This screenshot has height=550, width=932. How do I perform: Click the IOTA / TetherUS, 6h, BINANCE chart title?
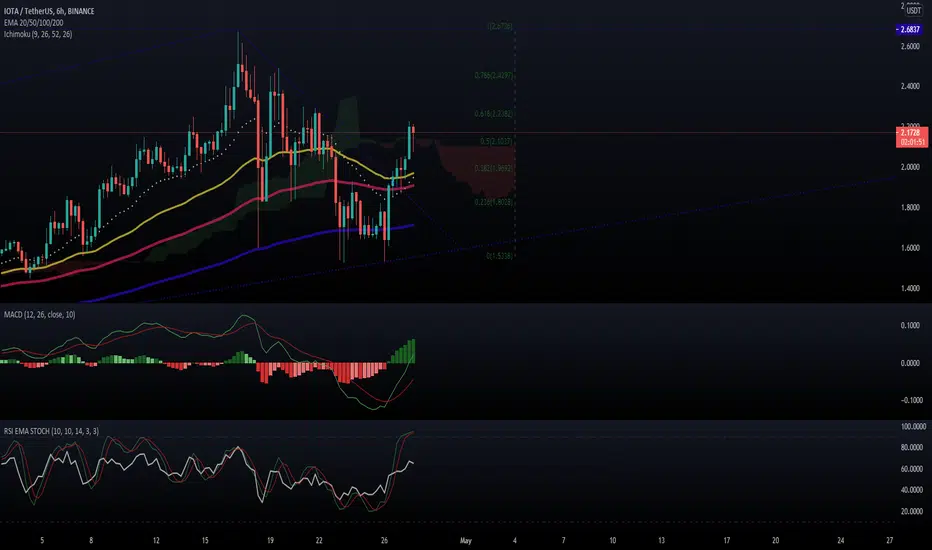pyautogui.click(x=49, y=11)
